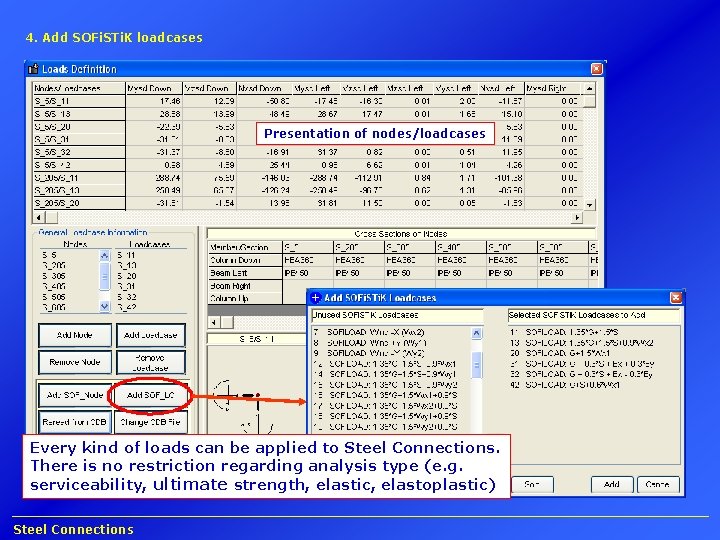Click the Member/Section header cell
The image size is (720, 540).
244,248
